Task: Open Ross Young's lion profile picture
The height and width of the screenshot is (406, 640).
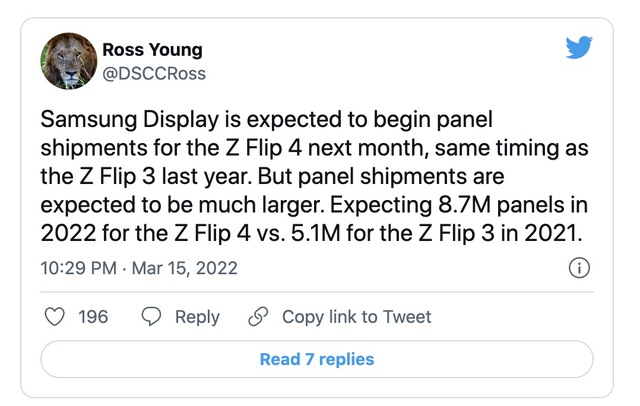Action: [x=69, y=61]
